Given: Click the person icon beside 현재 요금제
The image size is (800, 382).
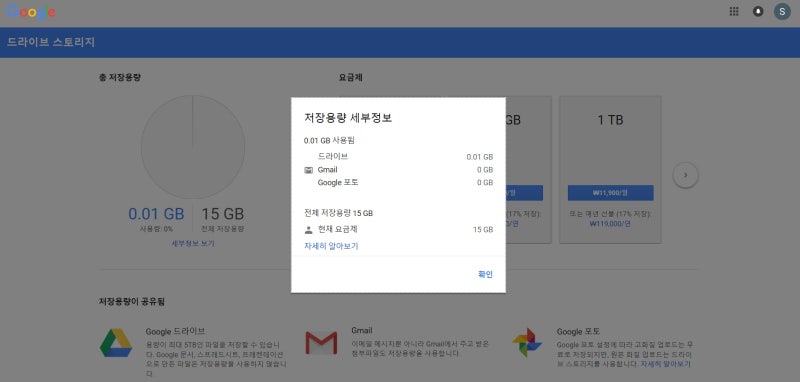Looking at the screenshot, I should [x=308, y=230].
